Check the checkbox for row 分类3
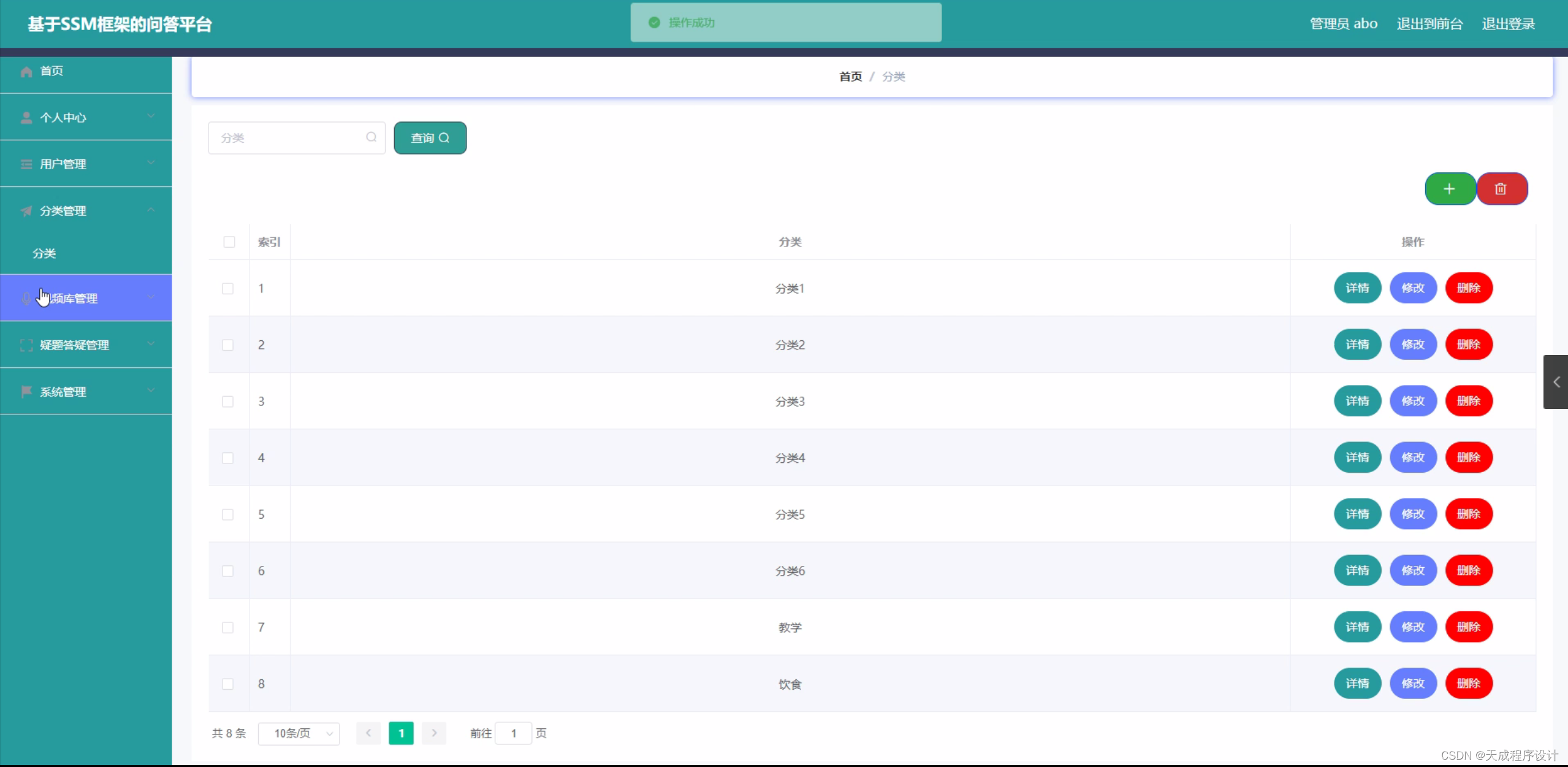This screenshot has height=767, width=1568. [x=227, y=402]
